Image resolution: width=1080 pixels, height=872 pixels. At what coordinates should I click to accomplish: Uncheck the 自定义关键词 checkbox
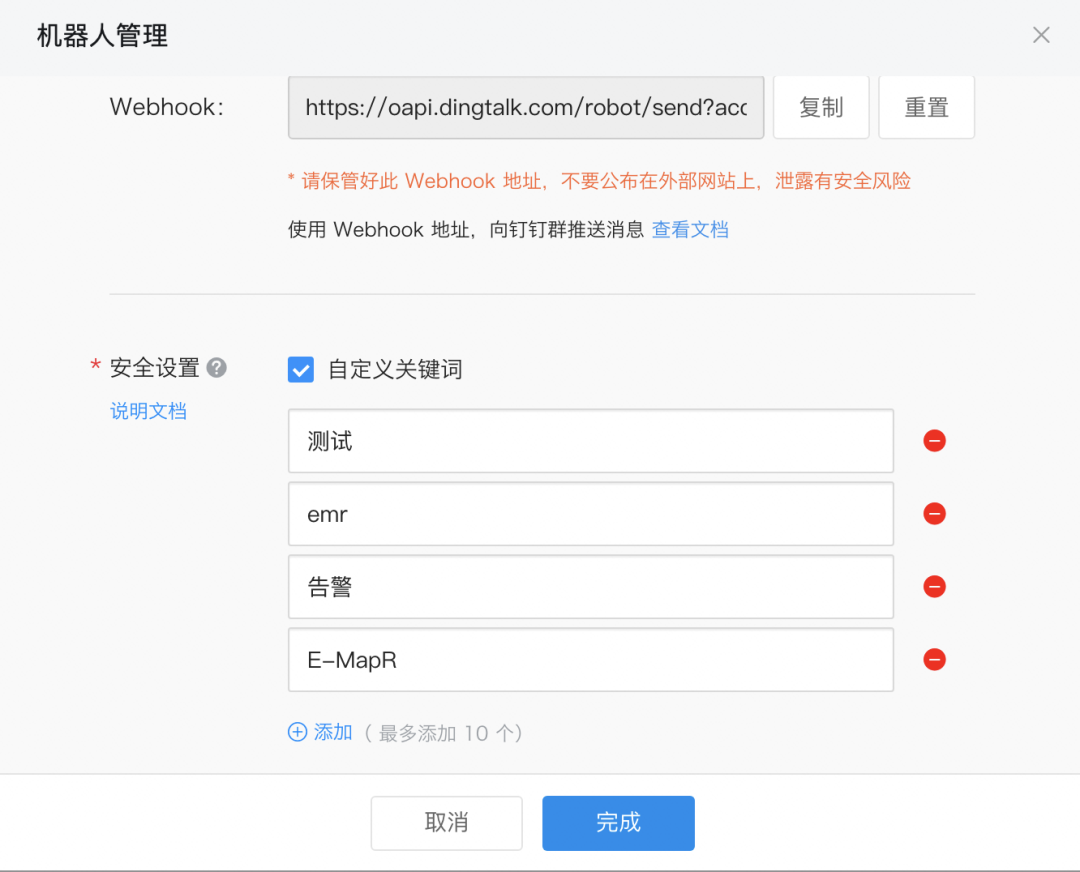pyautogui.click(x=301, y=370)
